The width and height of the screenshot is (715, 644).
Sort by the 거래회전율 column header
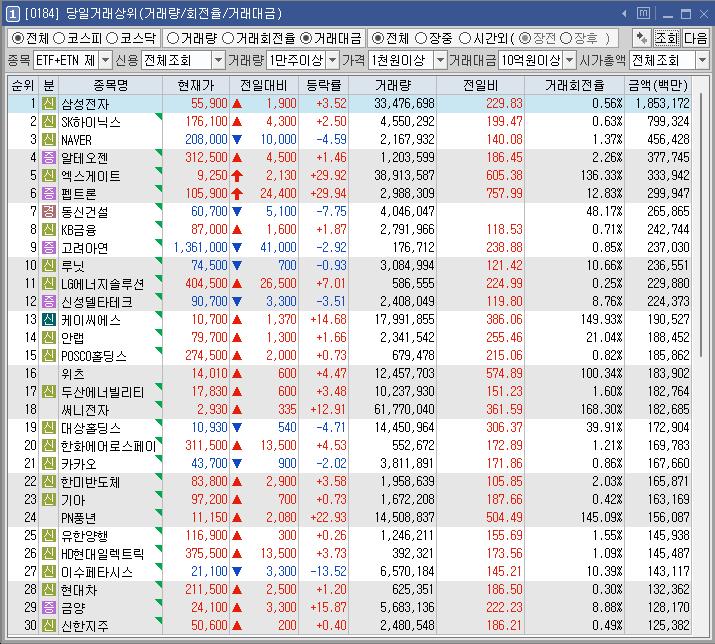574,85
